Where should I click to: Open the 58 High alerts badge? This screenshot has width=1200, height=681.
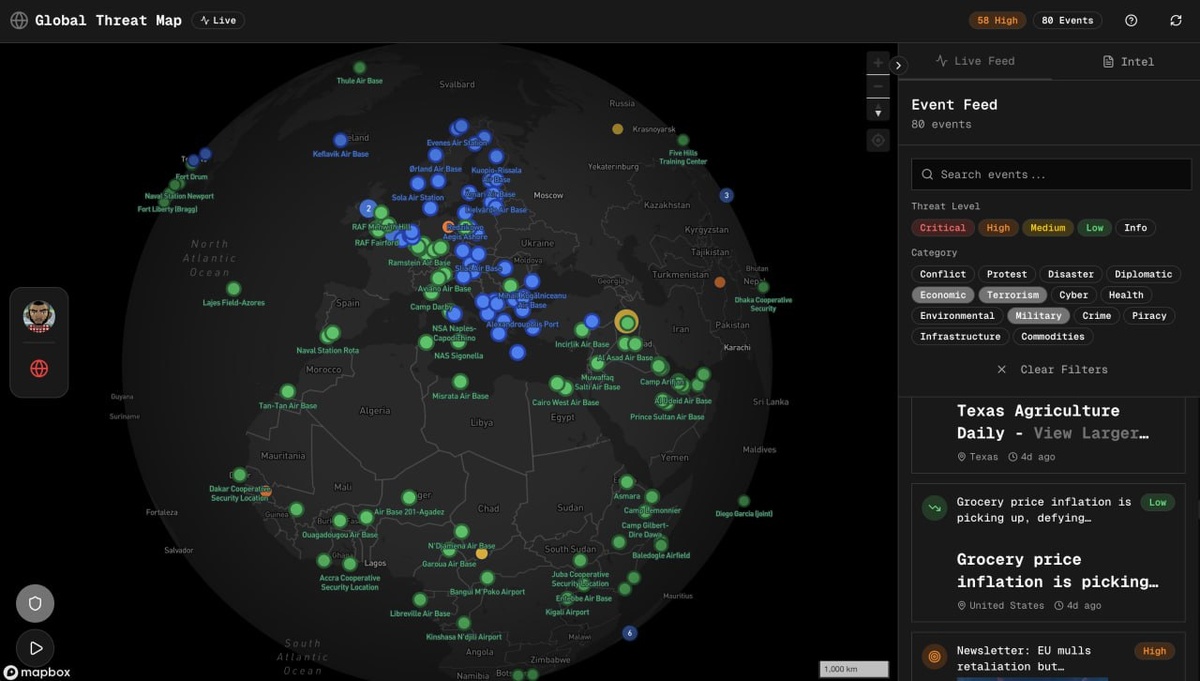pos(997,20)
